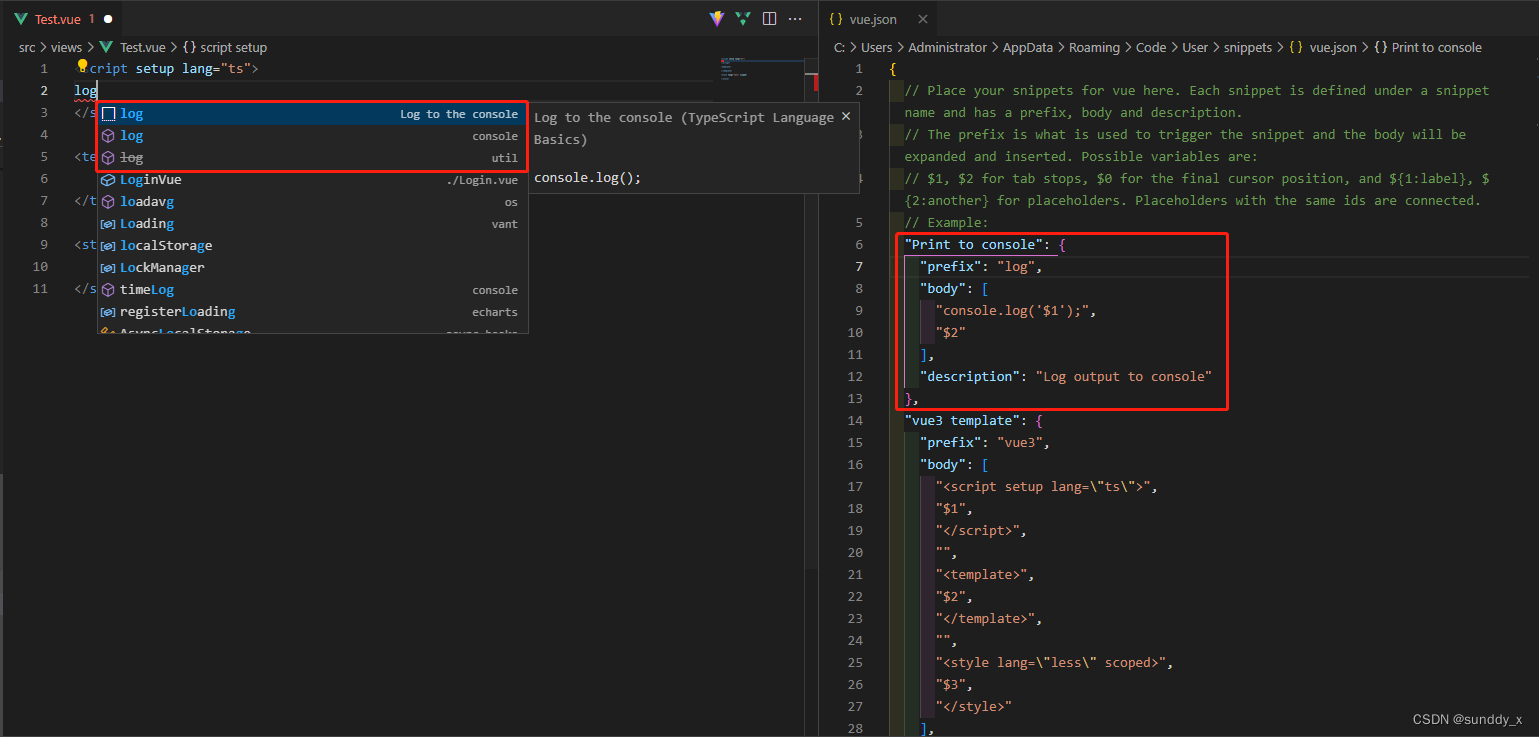Image resolution: width=1539 pixels, height=737 pixels.
Task: Click the green Vue split-editors icon
Action: tap(743, 19)
